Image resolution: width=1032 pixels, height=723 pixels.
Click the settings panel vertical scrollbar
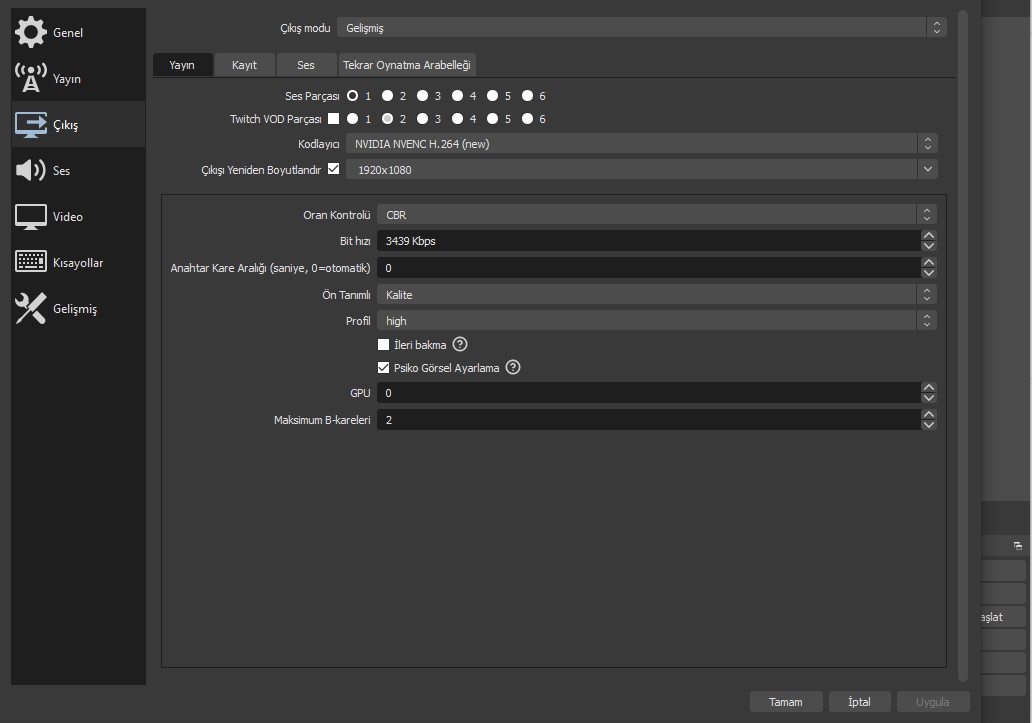coord(963,345)
